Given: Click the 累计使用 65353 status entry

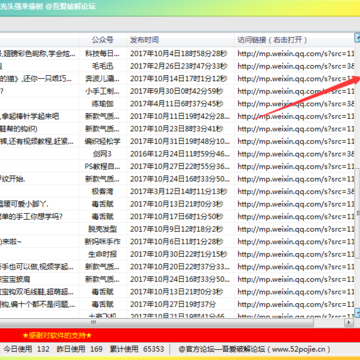Looking at the screenshot, I should click(x=137, y=349).
